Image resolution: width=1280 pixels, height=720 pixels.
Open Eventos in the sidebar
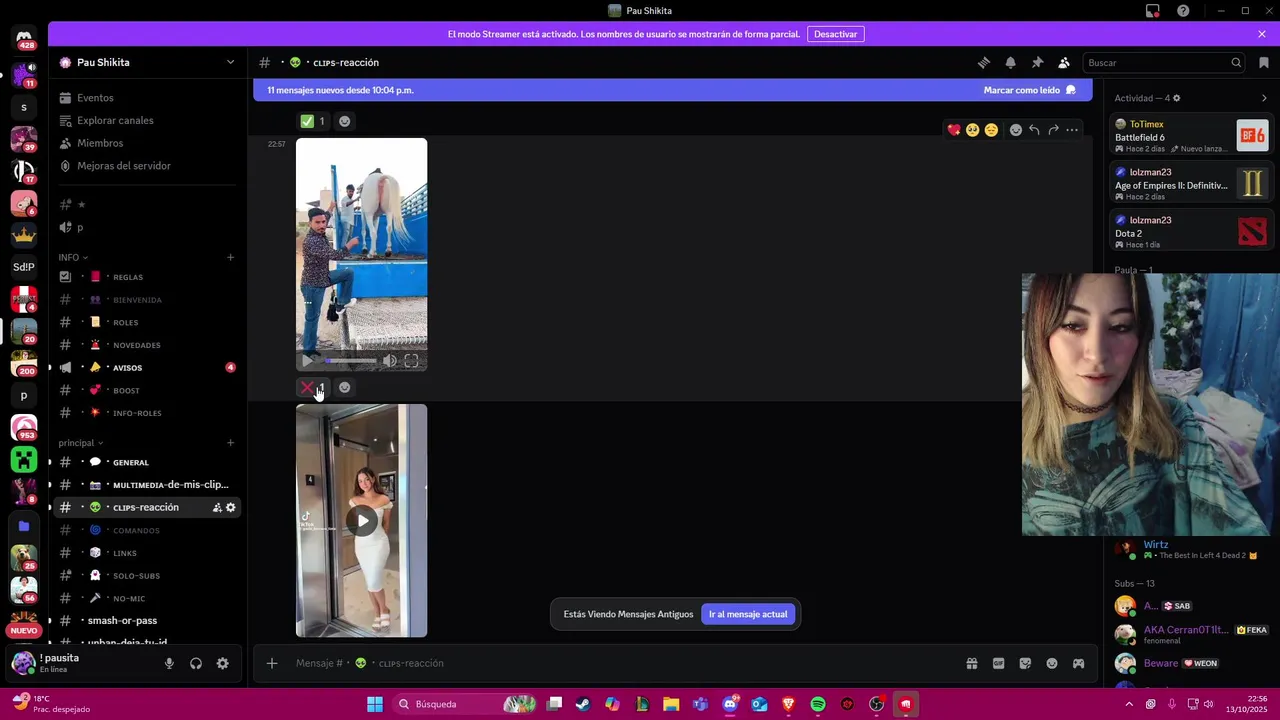click(148, 98)
